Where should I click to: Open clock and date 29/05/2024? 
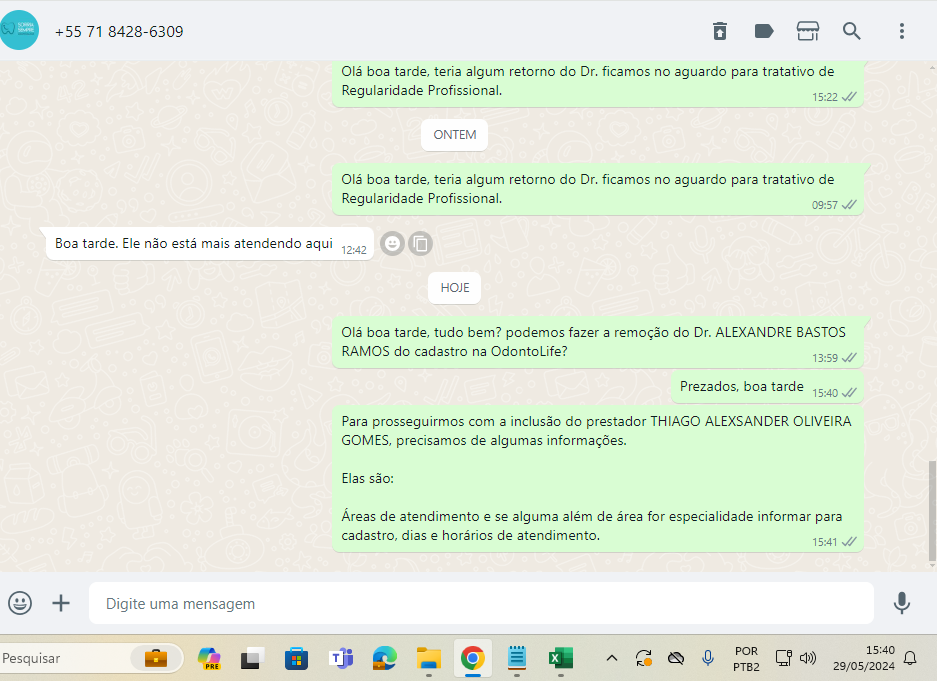(x=864, y=658)
